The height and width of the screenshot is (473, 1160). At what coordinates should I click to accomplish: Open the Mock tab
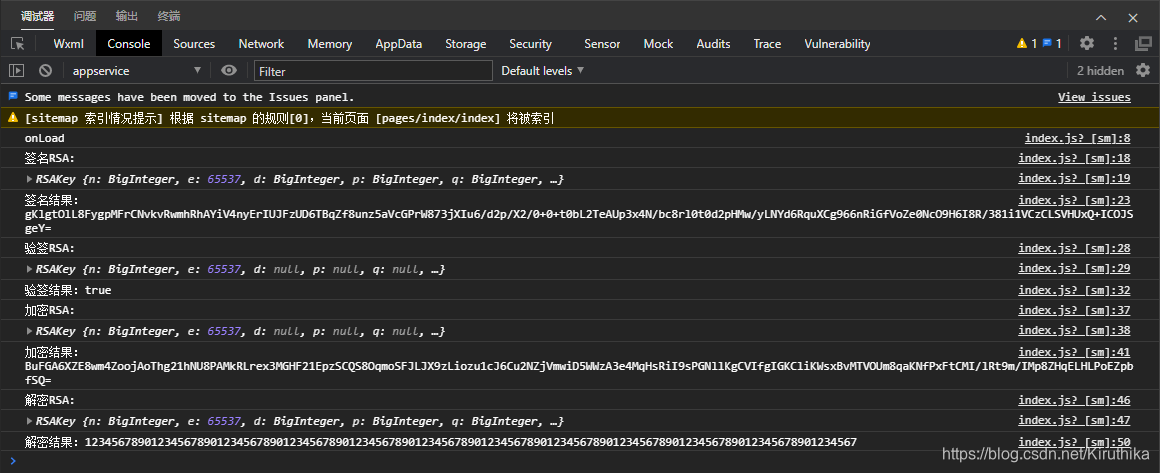[658, 44]
